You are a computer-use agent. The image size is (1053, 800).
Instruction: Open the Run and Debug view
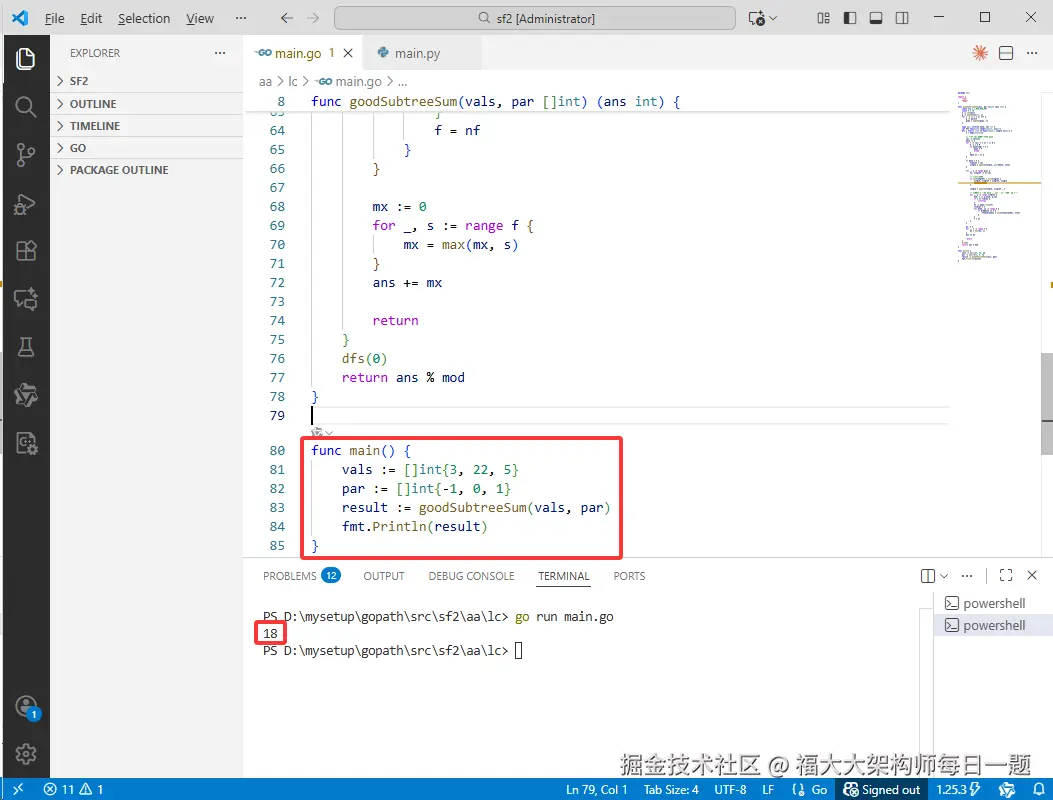click(26, 204)
